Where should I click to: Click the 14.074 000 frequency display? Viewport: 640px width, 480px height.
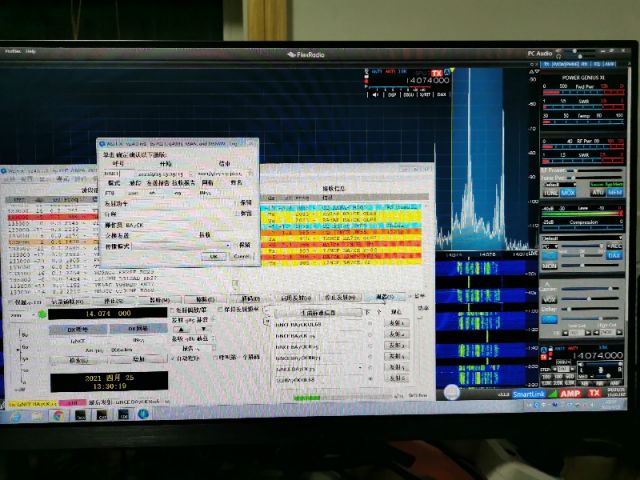pyautogui.click(x=108, y=313)
